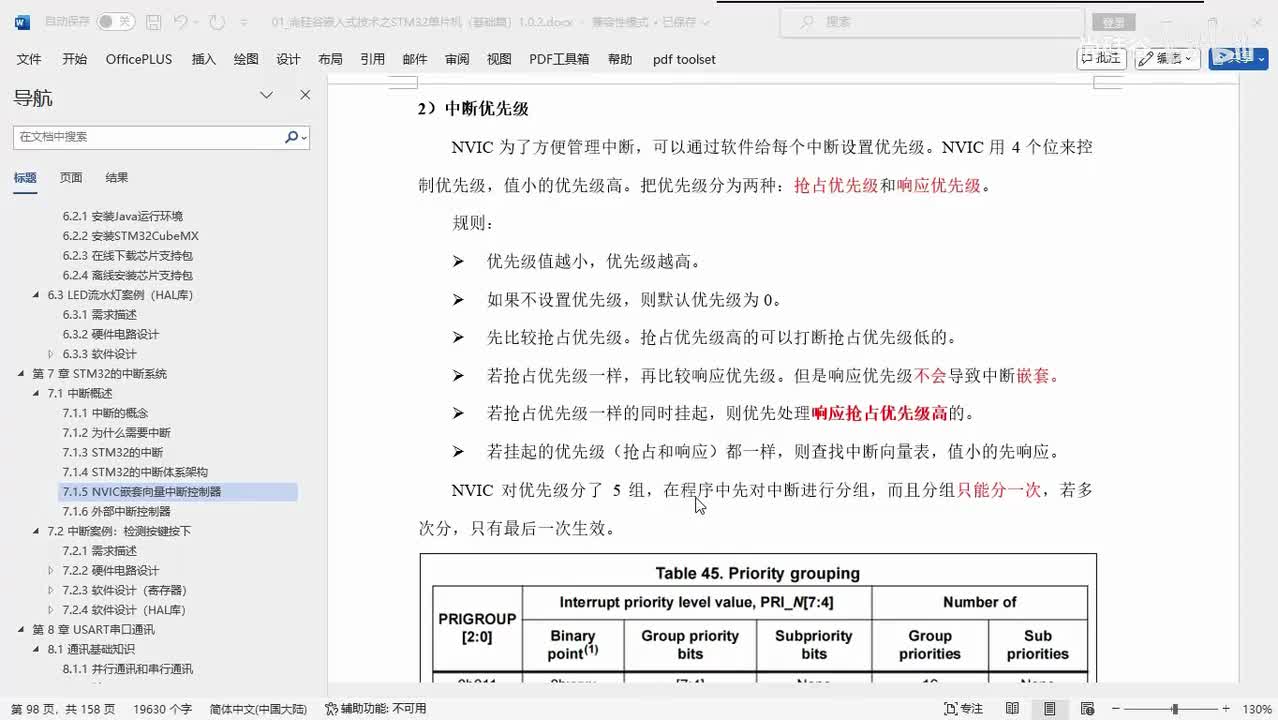Open the 邮件 (Mailings) tab

coord(415,59)
